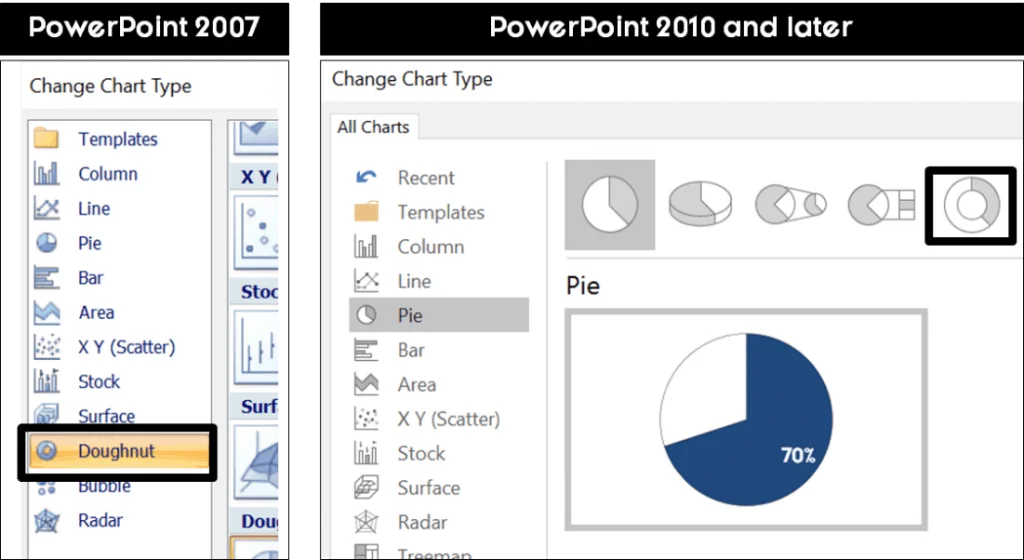Select X Y (Scatter) in PowerPoint 2007 list
Image resolution: width=1024 pixels, height=560 pixels.
[x=127, y=347]
